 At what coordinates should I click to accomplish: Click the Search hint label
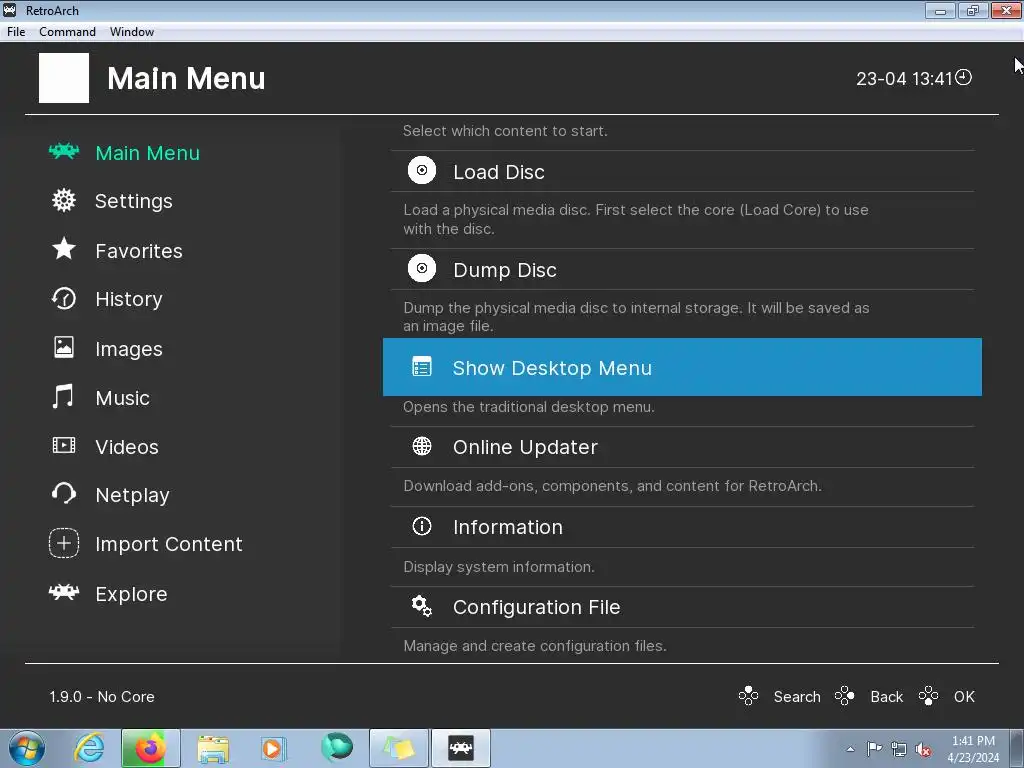797,697
